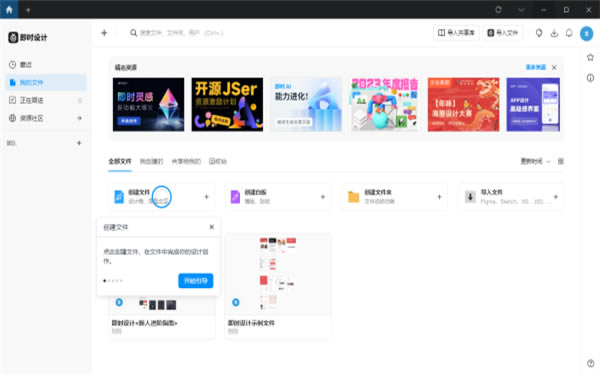Click the refresh icon in the title bar
Viewport: 600px width, 375px height.
coord(498,10)
